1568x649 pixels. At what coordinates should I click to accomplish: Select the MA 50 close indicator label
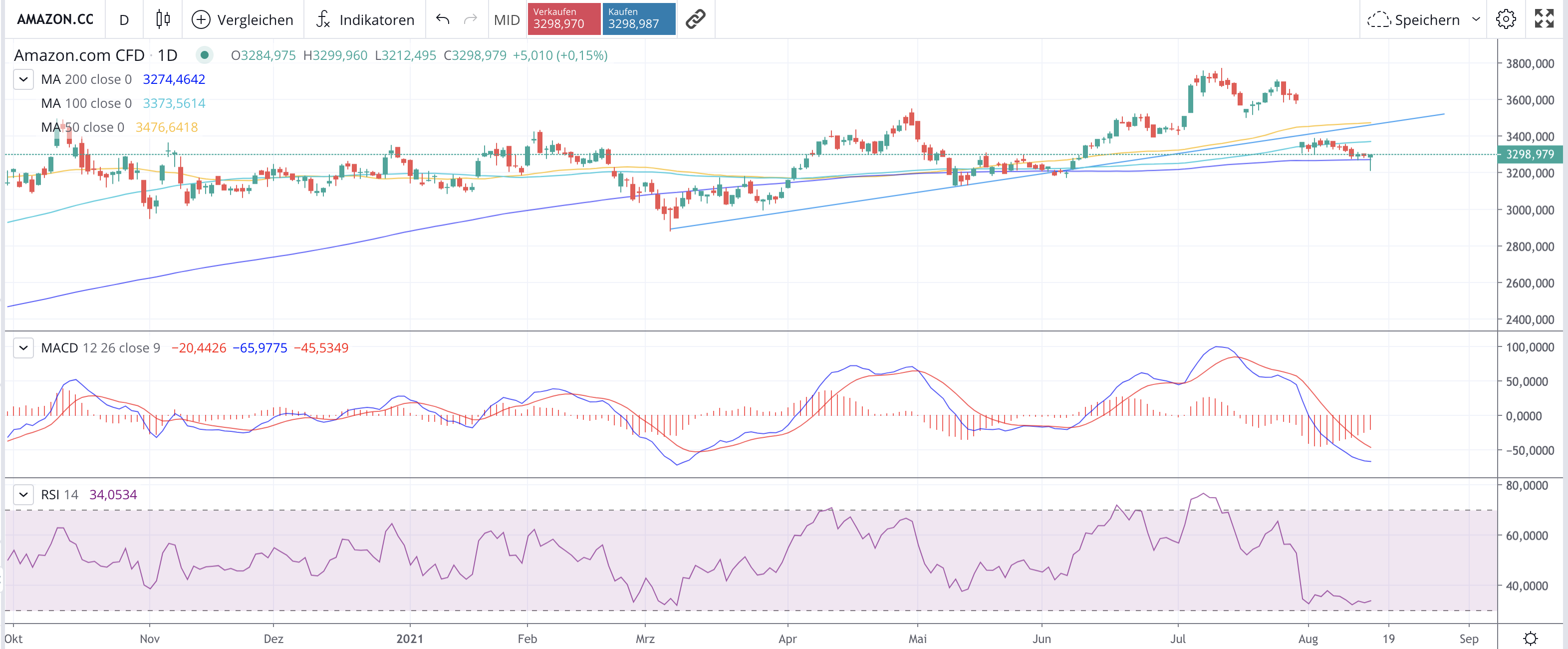click(83, 127)
